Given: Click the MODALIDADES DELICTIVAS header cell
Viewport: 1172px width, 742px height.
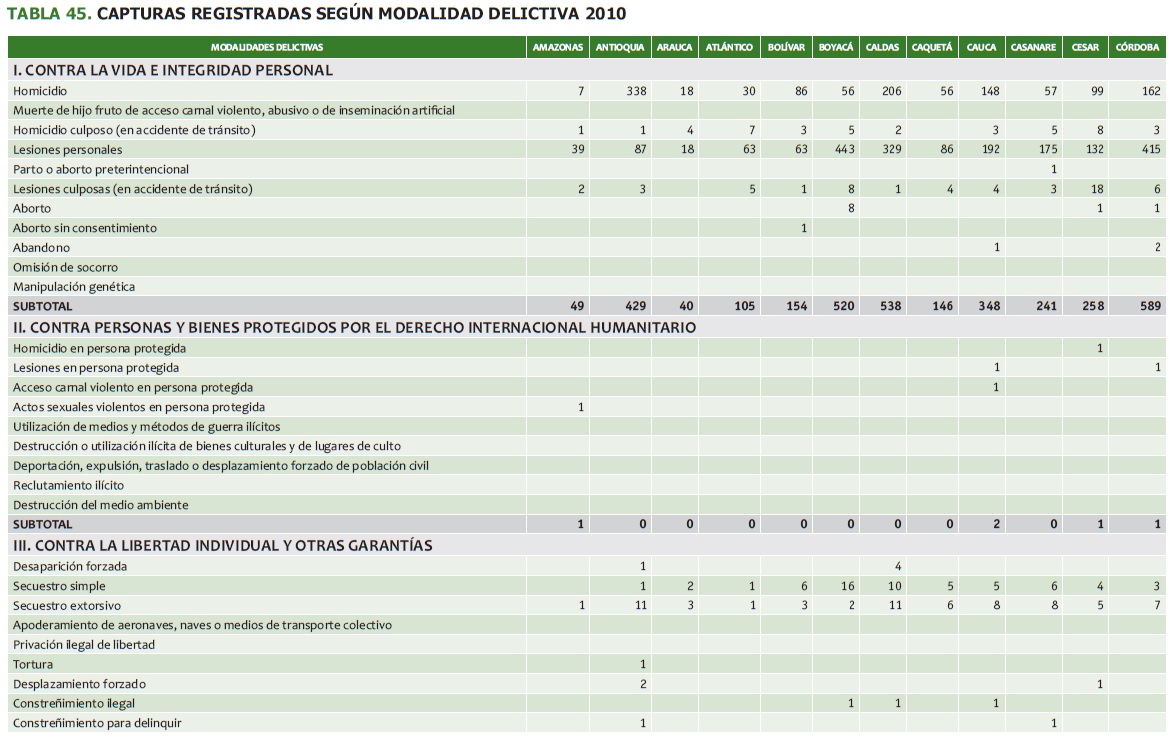Looking at the screenshot, I should click(x=267, y=47).
